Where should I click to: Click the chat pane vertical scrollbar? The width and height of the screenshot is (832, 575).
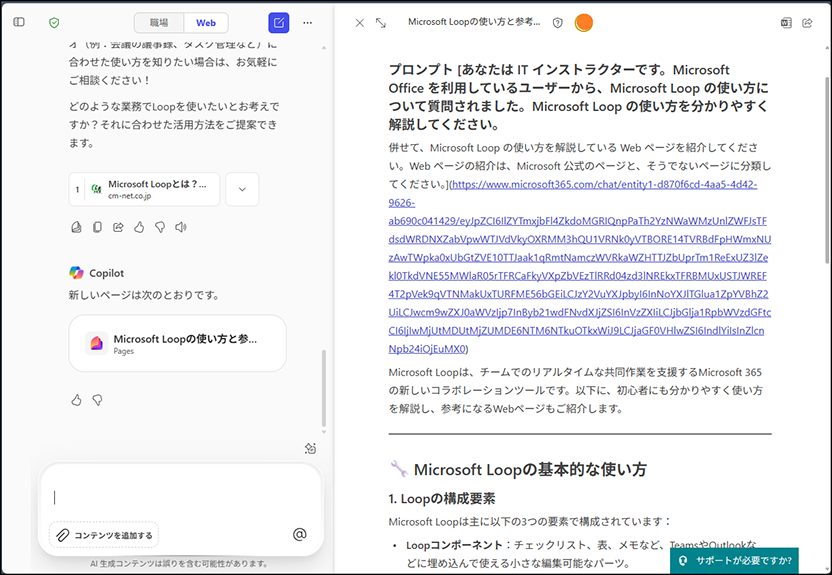tap(324, 388)
